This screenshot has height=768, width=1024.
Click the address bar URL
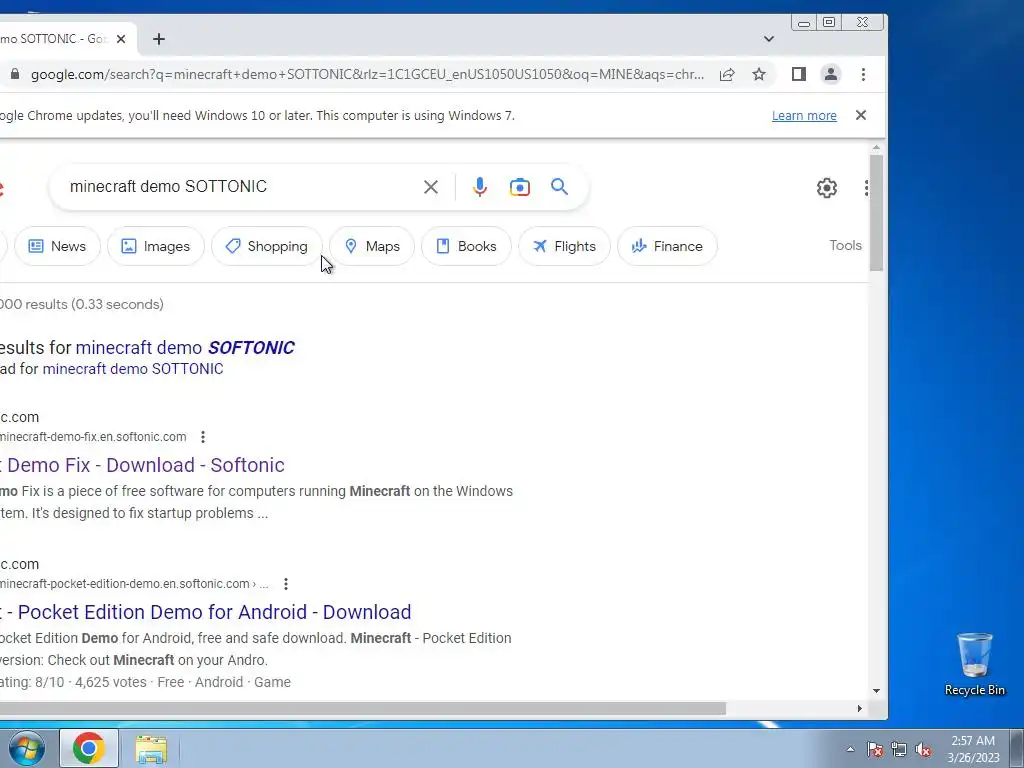click(x=367, y=74)
